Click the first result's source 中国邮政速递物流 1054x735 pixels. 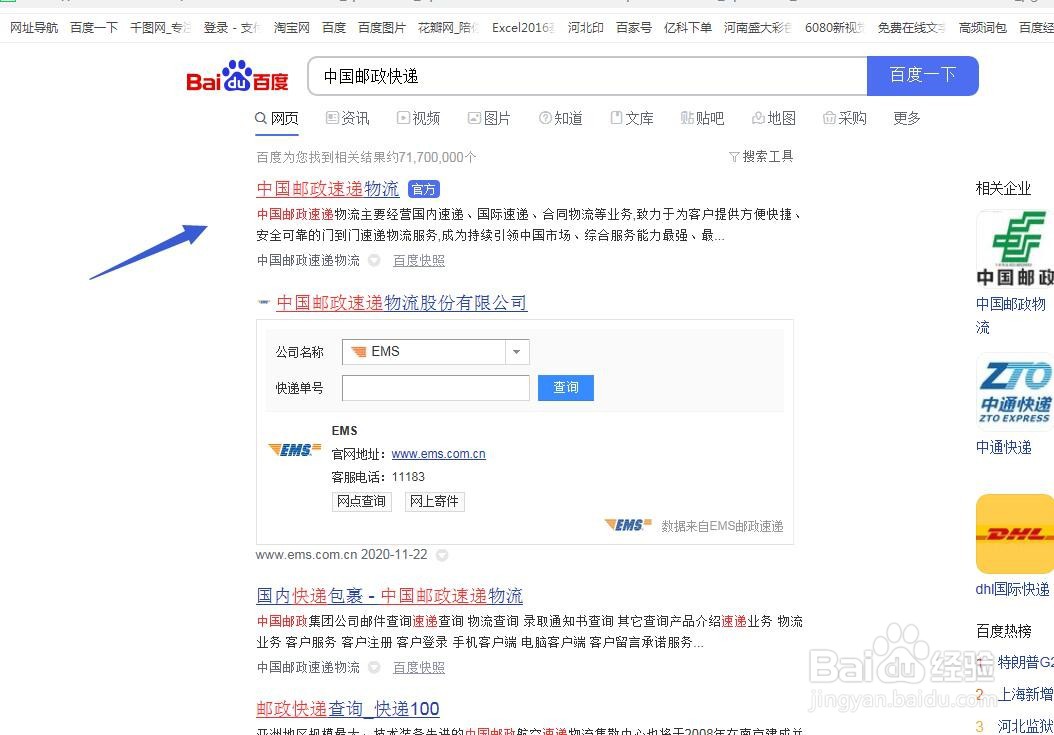(309, 260)
